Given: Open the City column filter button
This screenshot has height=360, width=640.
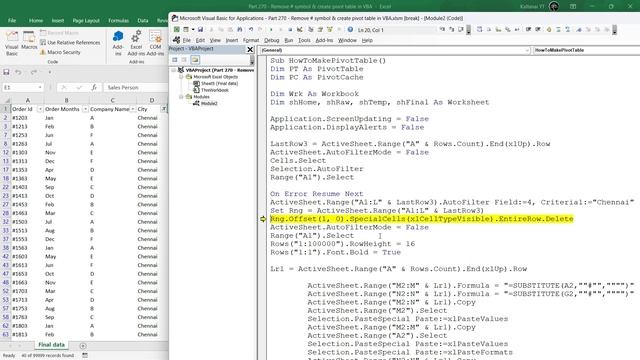Looking at the screenshot, I should pyautogui.click(x=164, y=109).
